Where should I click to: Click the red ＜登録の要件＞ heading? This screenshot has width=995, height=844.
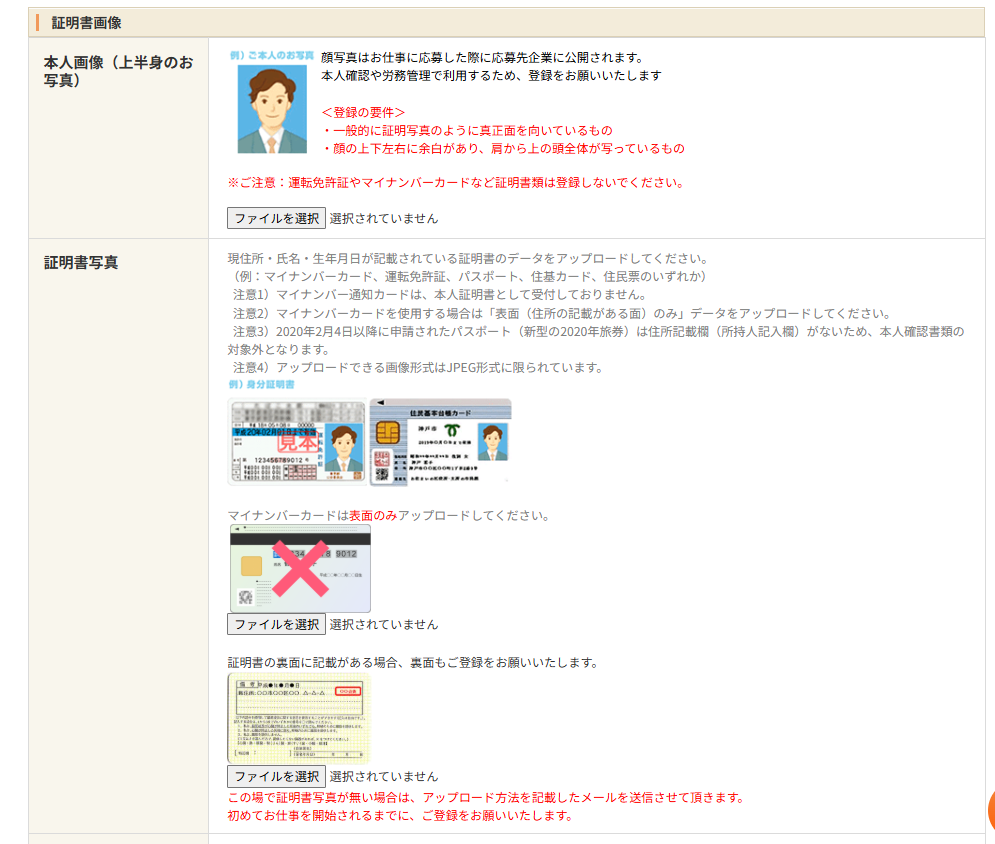tap(363, 112)
